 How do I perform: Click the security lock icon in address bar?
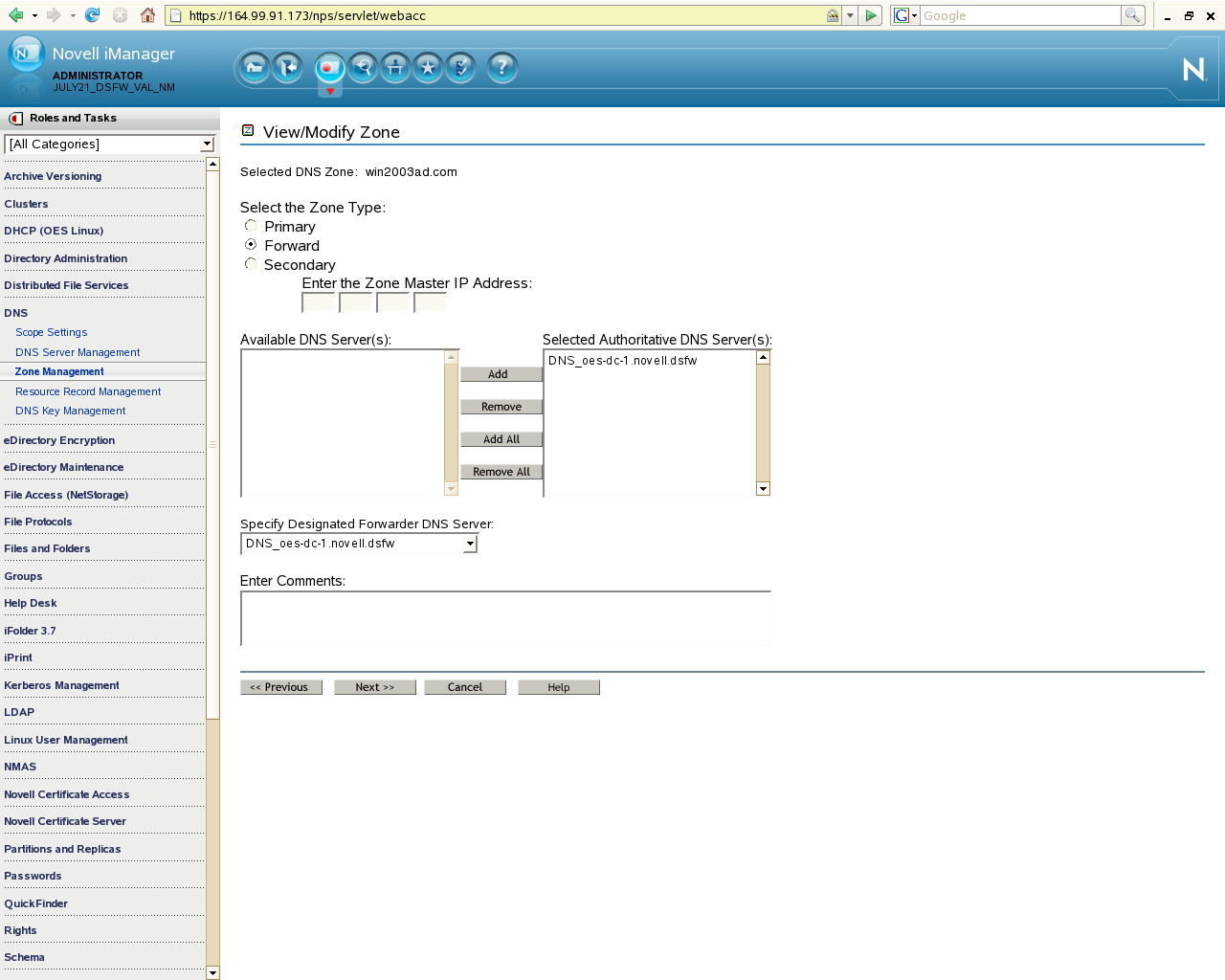click(833, 15)
